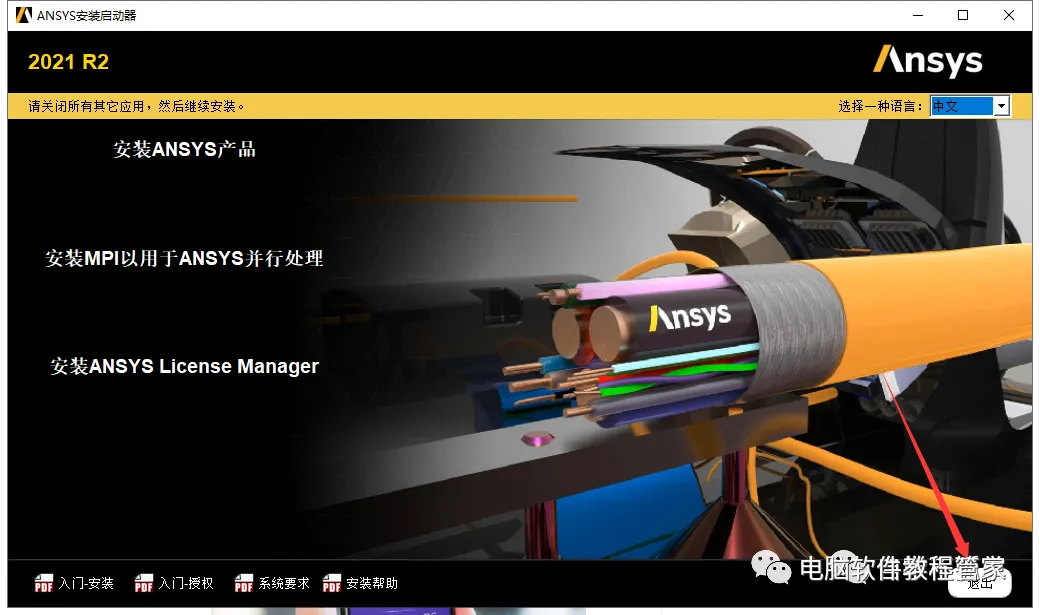Open the 入门-授权 PDF icon
Viewport: 1040px width, 615px height.
[143, 583]
